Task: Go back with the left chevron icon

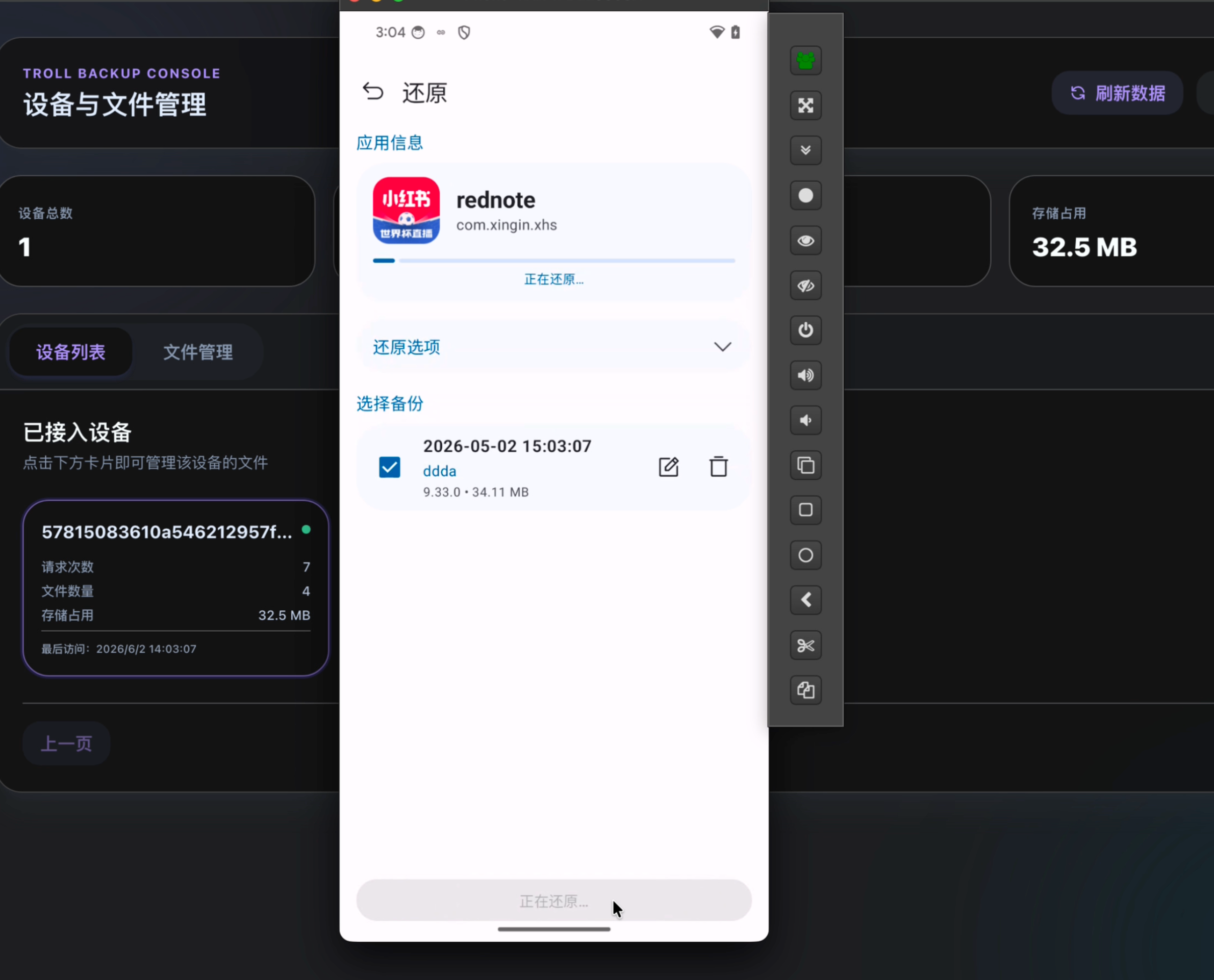Action: coord(805,600)
